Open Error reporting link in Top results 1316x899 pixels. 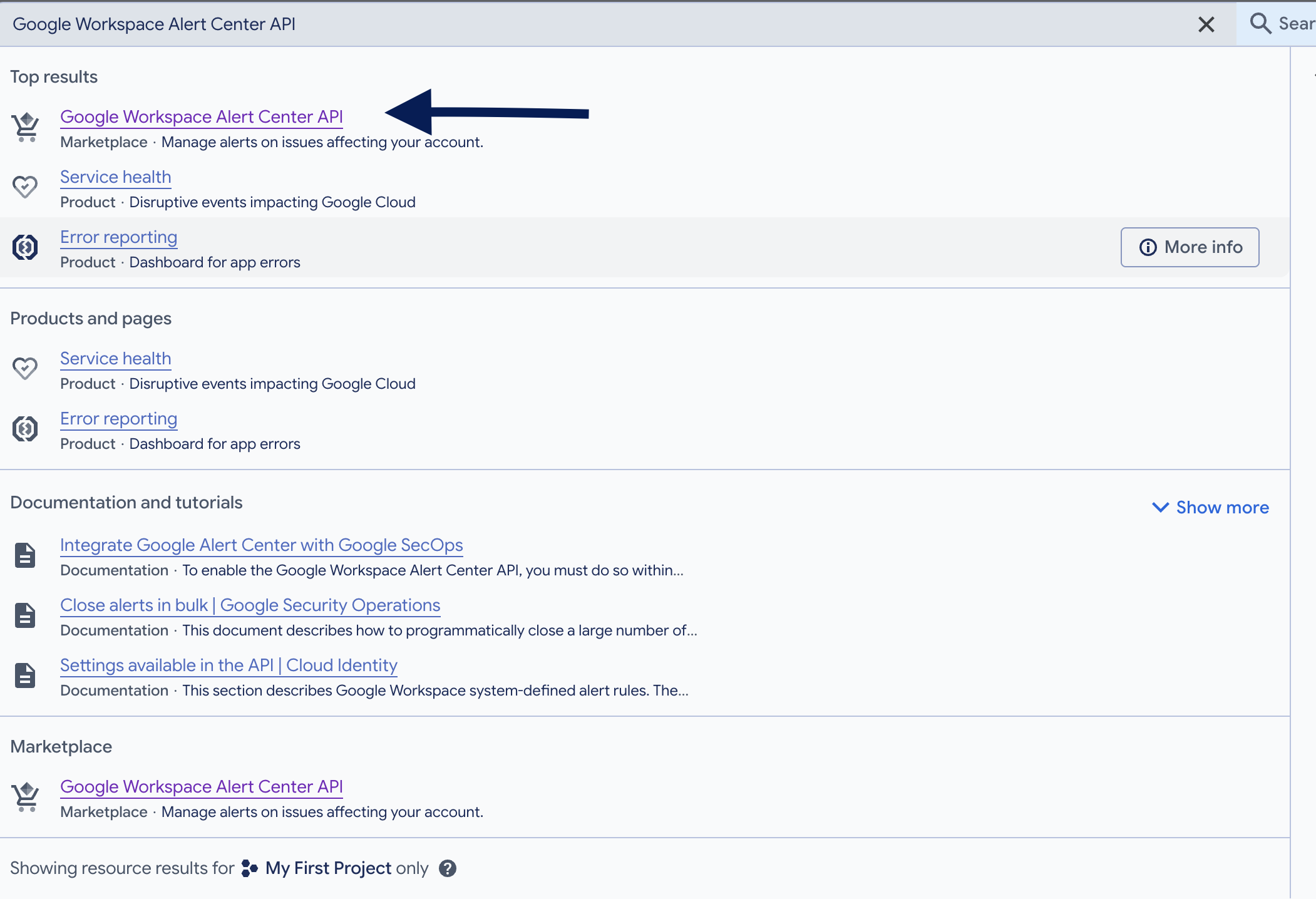(119, 237)
